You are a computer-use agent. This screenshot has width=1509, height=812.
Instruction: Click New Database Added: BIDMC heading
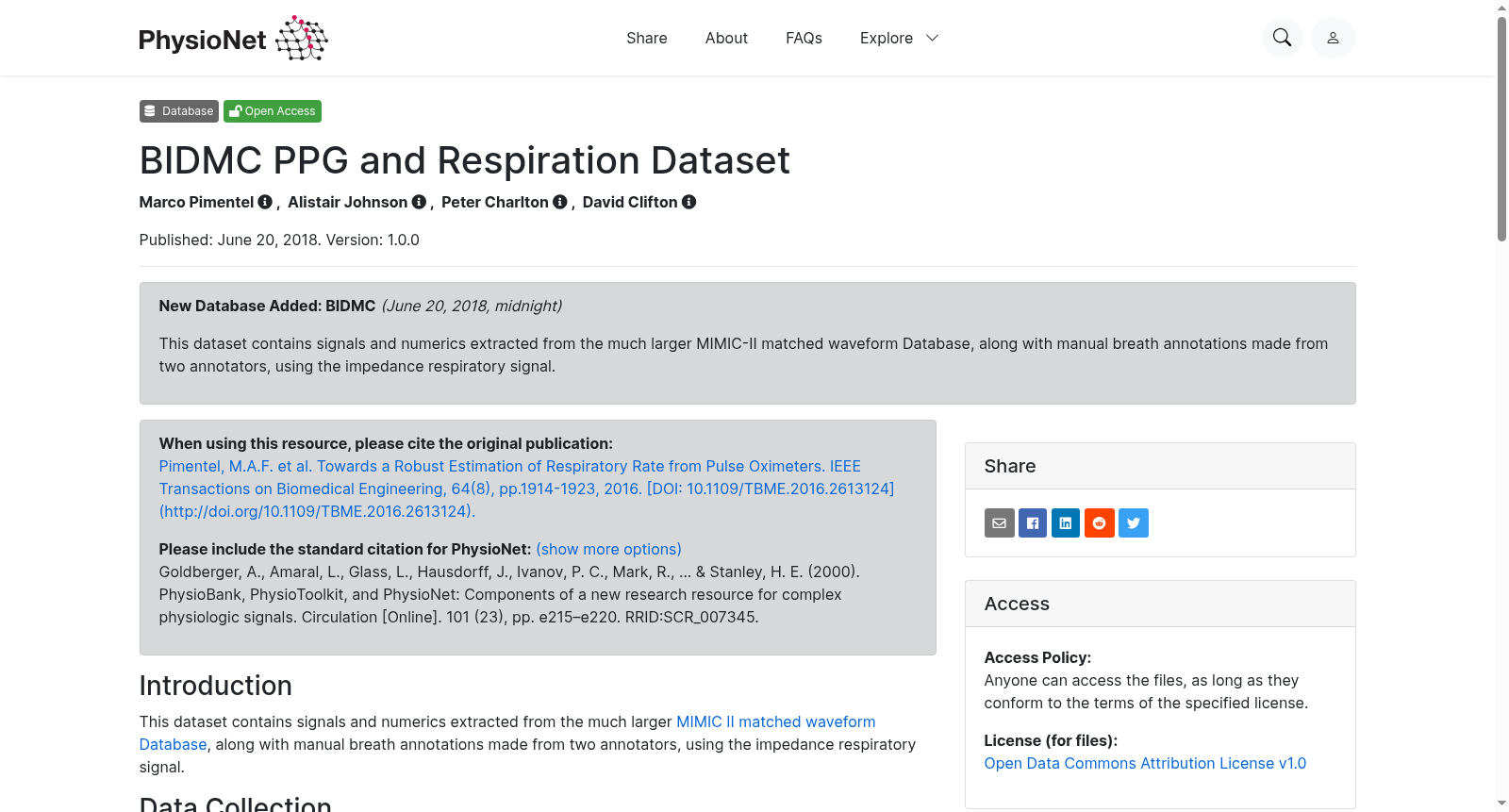coord(267,306)
